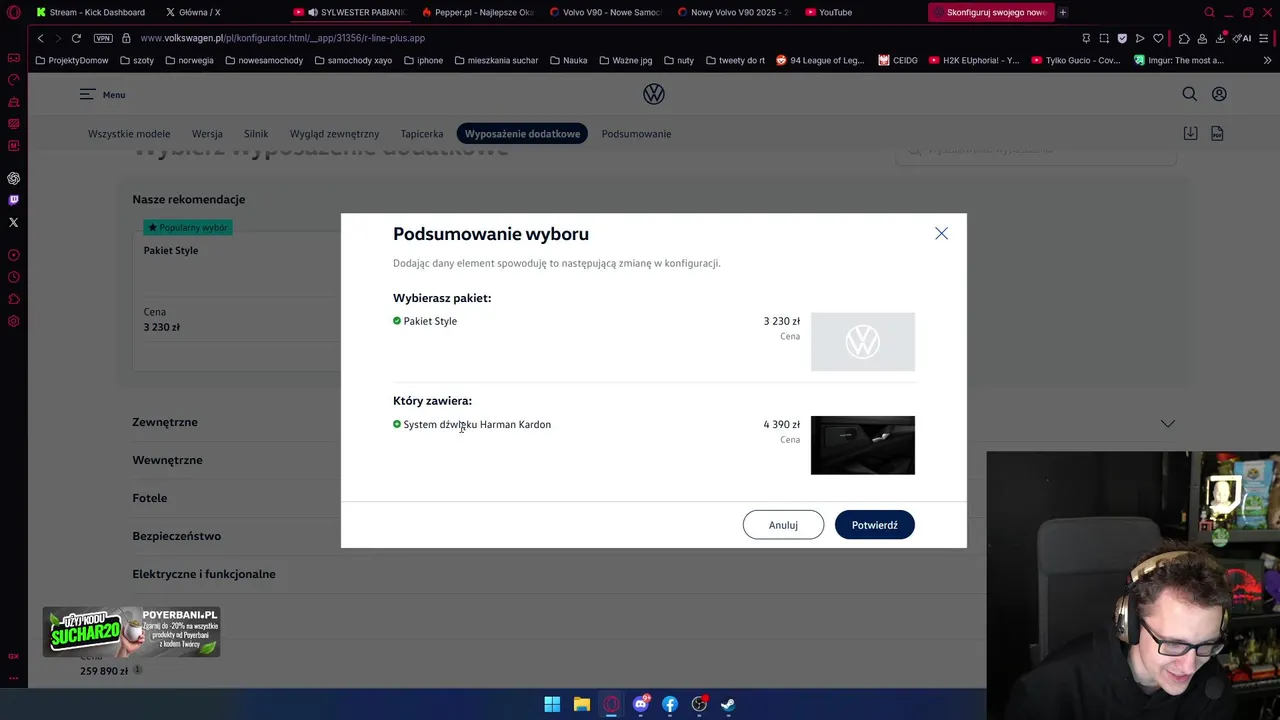Go back with browser back arrow

click(x=40, y=38)
